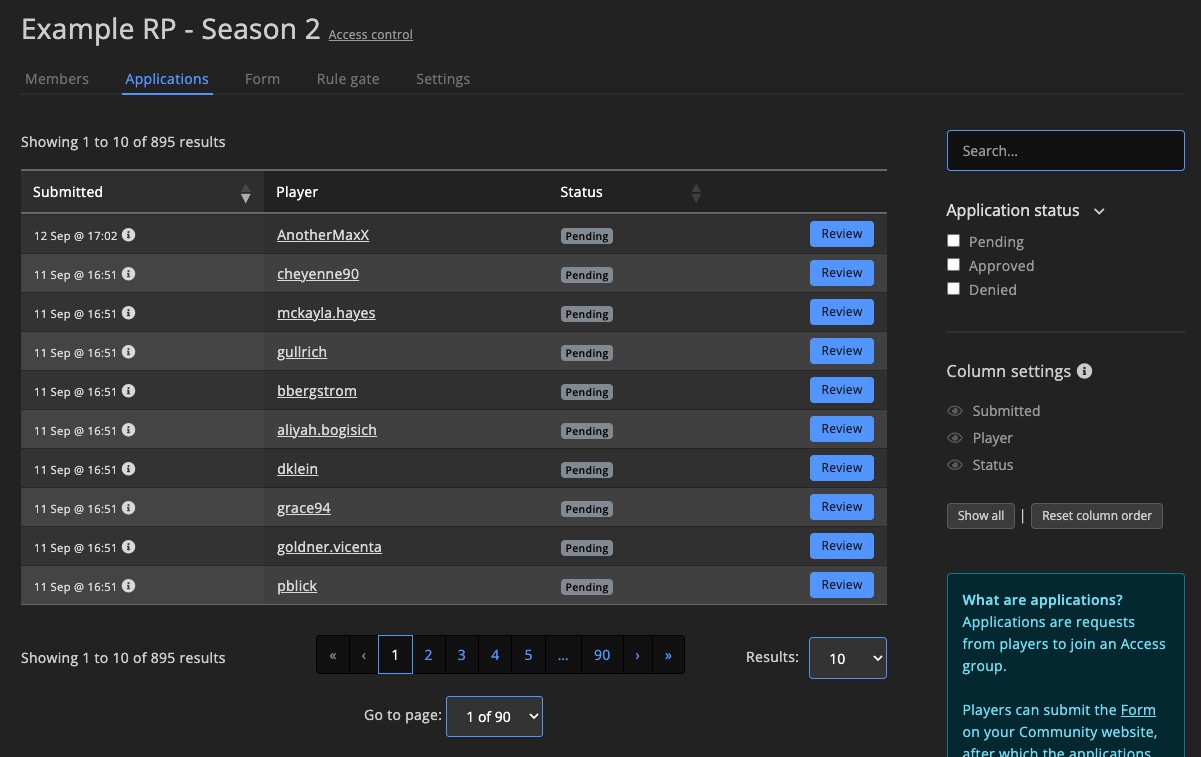Image resolution: width=1201 pixels, height=757 pixels.
Task: Click info icon in cheyenne90 submitted cell
Action: [129, 274]
